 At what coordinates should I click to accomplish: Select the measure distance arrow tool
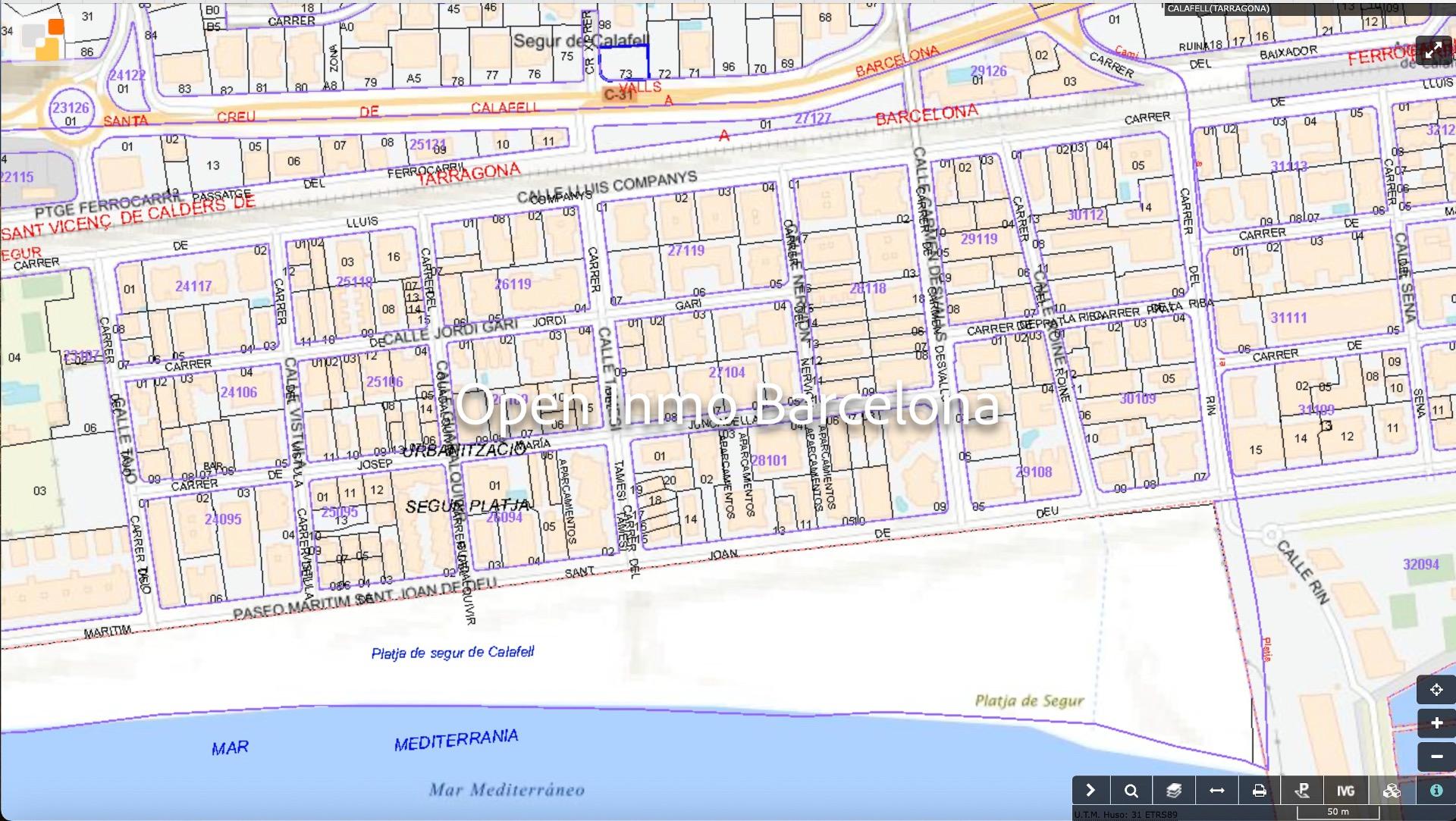(1216, 791)
